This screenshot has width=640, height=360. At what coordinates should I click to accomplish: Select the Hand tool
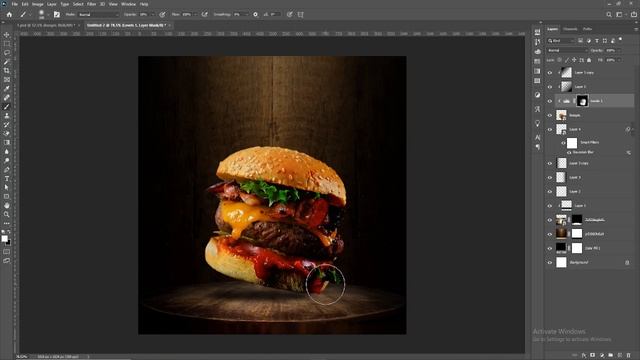pyautogui.click(x=7, y=205)
